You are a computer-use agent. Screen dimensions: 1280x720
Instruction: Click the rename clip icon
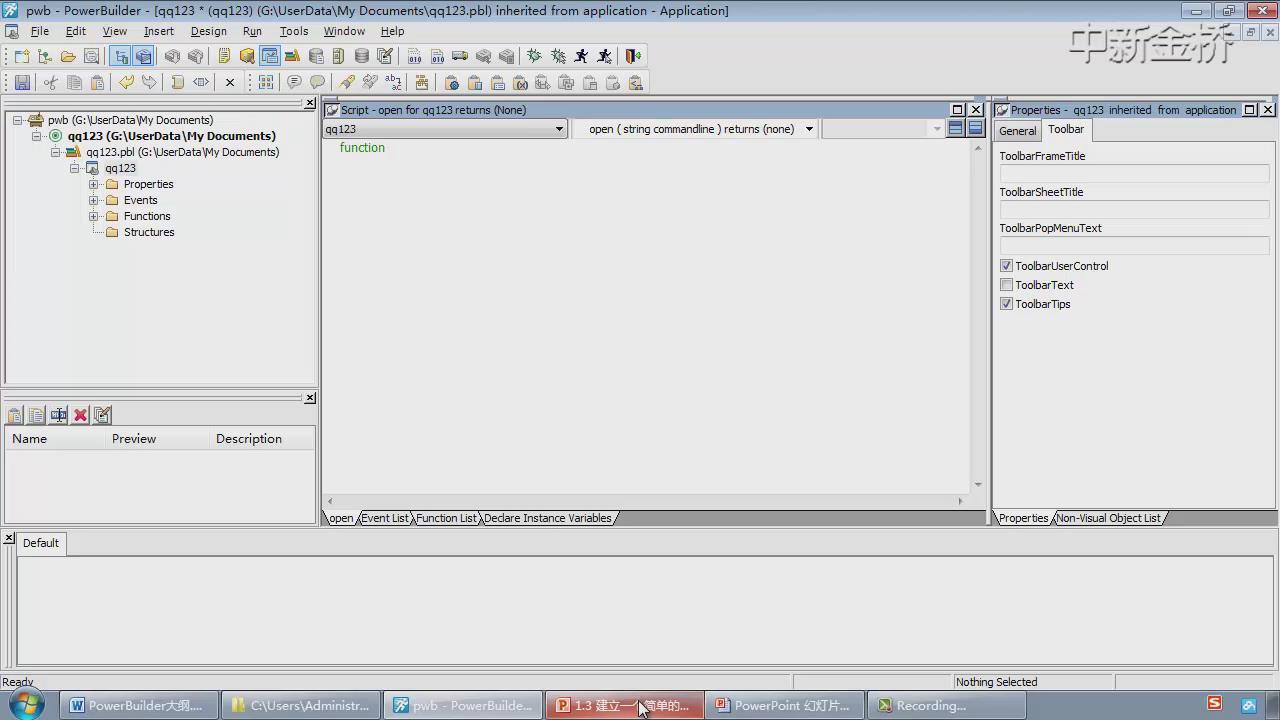click(58, 415)
